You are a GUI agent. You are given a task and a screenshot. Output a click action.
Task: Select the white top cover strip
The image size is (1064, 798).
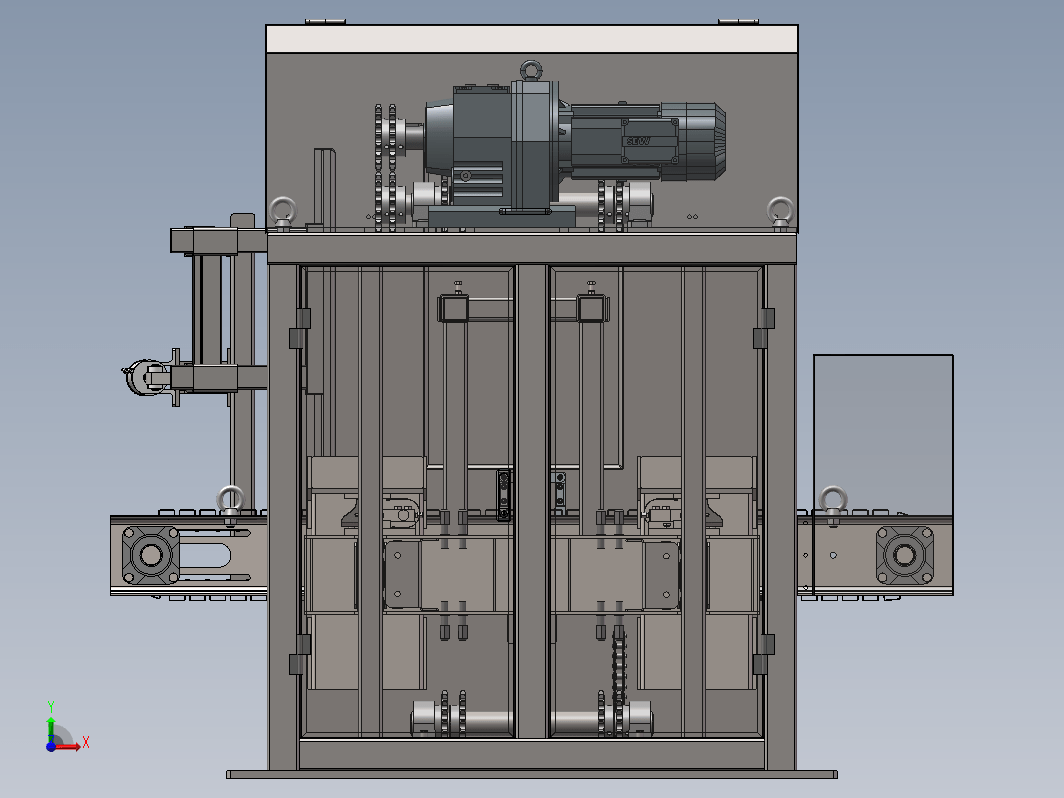point(531,39)
